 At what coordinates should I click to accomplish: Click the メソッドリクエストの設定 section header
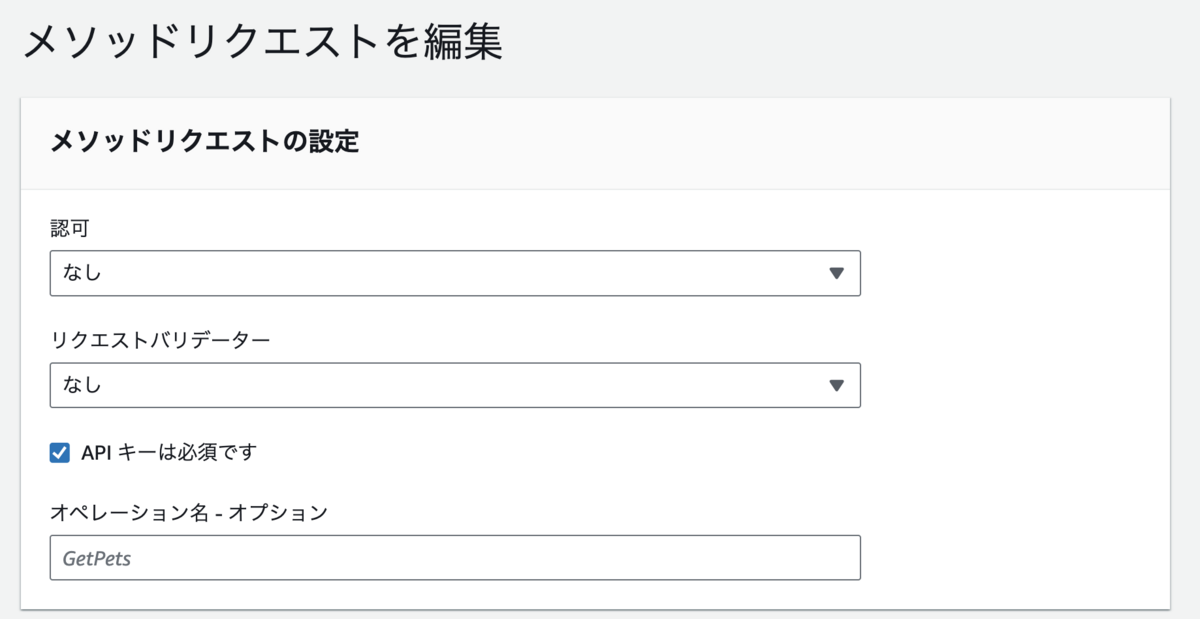pos(204,142)
